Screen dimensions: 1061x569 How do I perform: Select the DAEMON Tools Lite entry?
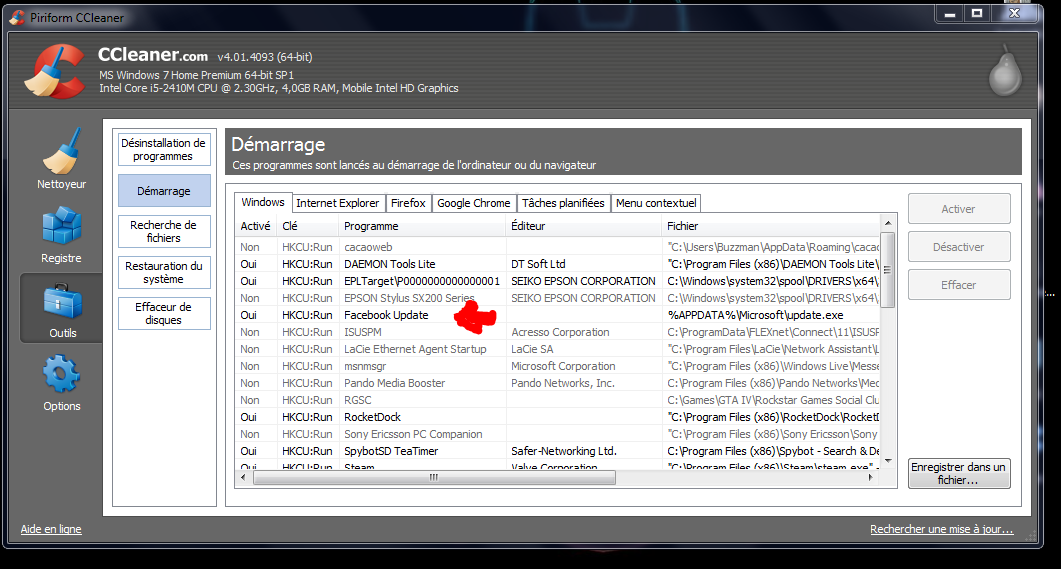(x=558, y=264)
